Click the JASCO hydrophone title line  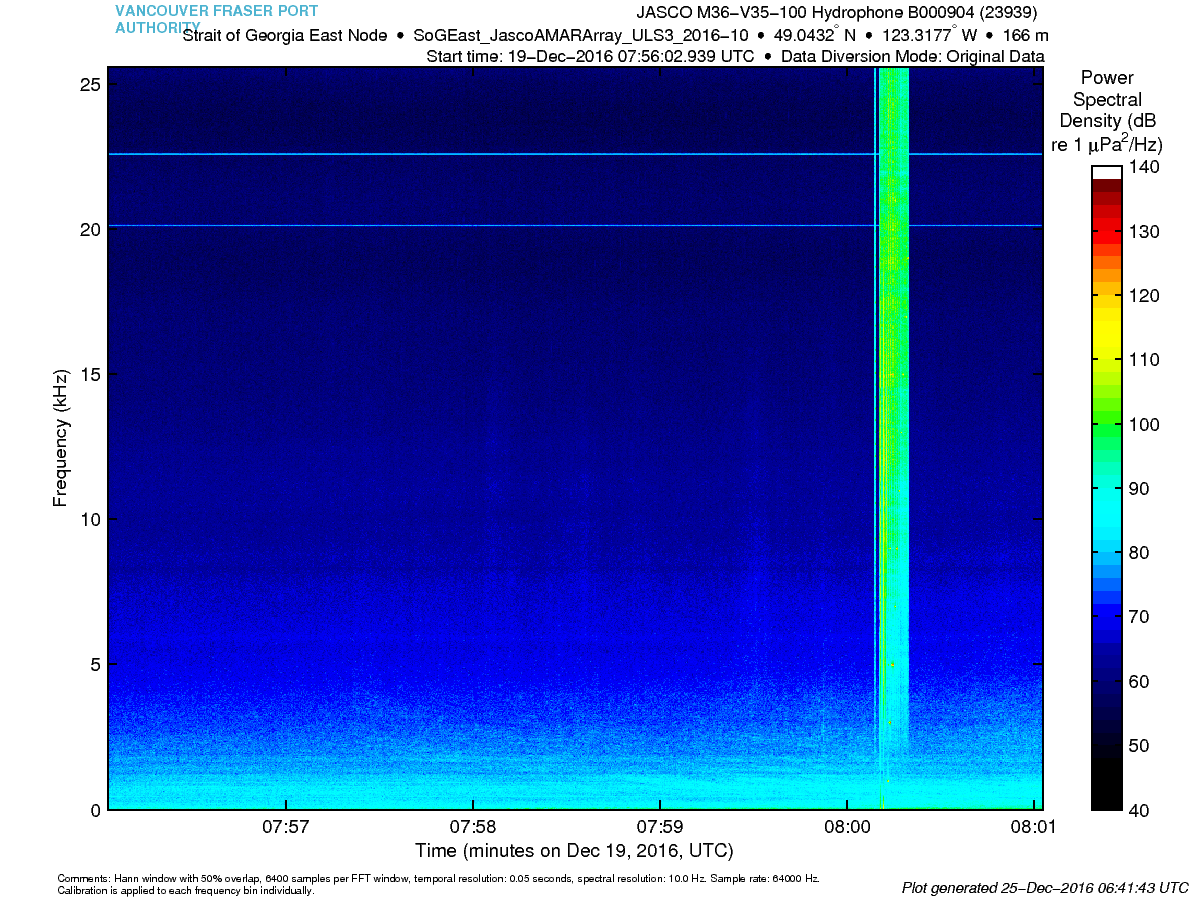[x=836, y=13]
